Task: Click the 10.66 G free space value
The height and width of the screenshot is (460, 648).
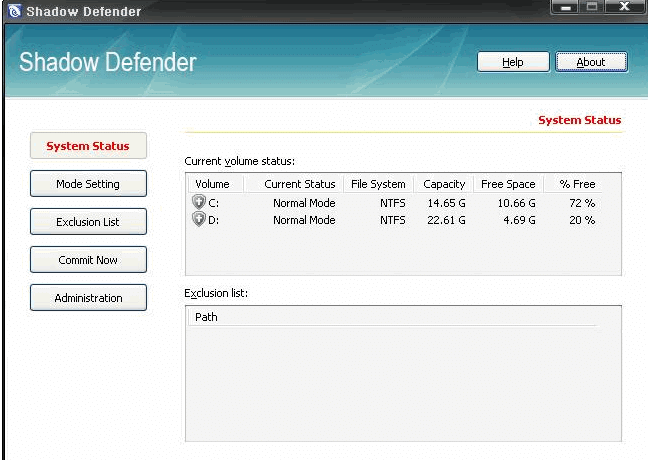Action: coord(517,203)
